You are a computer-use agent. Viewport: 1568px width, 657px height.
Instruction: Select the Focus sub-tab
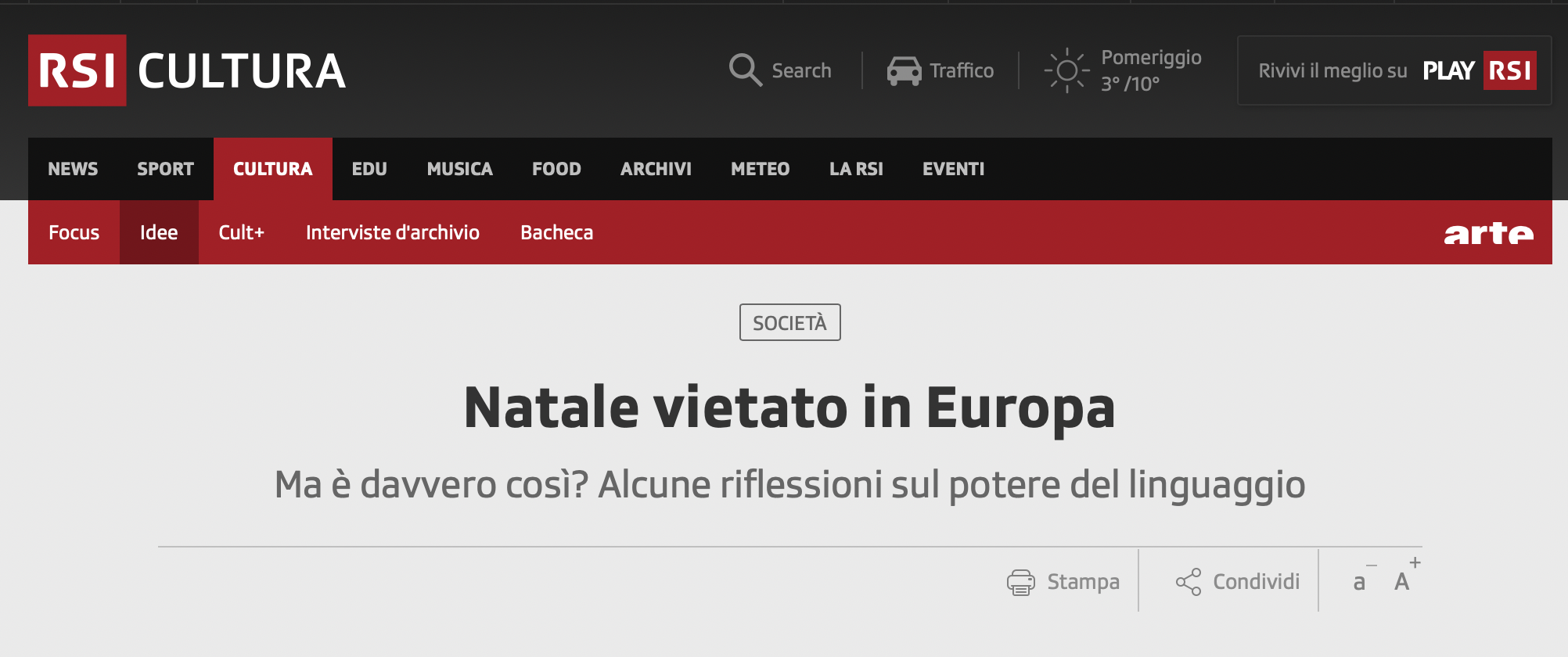pos(74,233)
